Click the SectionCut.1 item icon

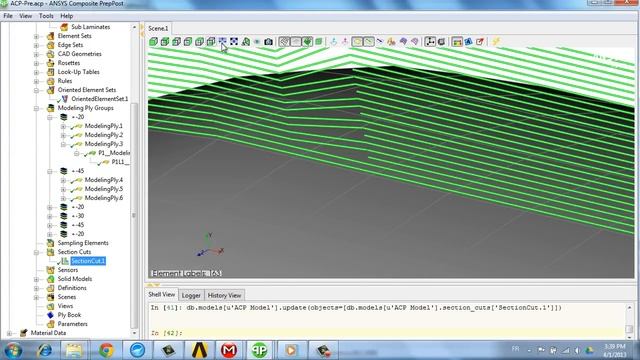click(65, 261)
